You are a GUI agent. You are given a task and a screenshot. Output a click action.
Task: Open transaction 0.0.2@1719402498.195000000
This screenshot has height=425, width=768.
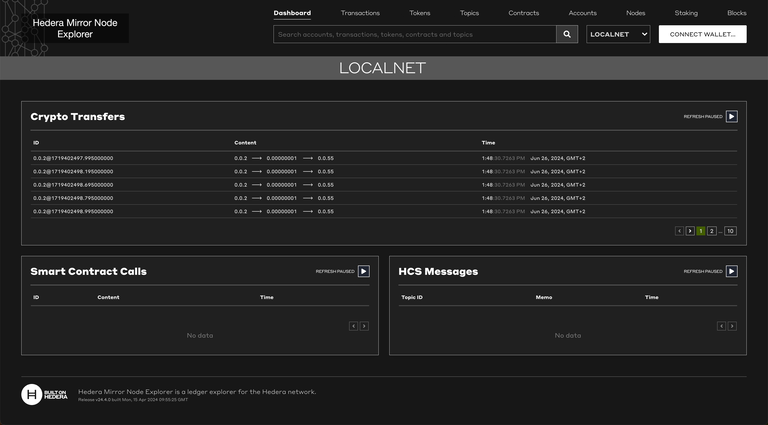(73, 171)
